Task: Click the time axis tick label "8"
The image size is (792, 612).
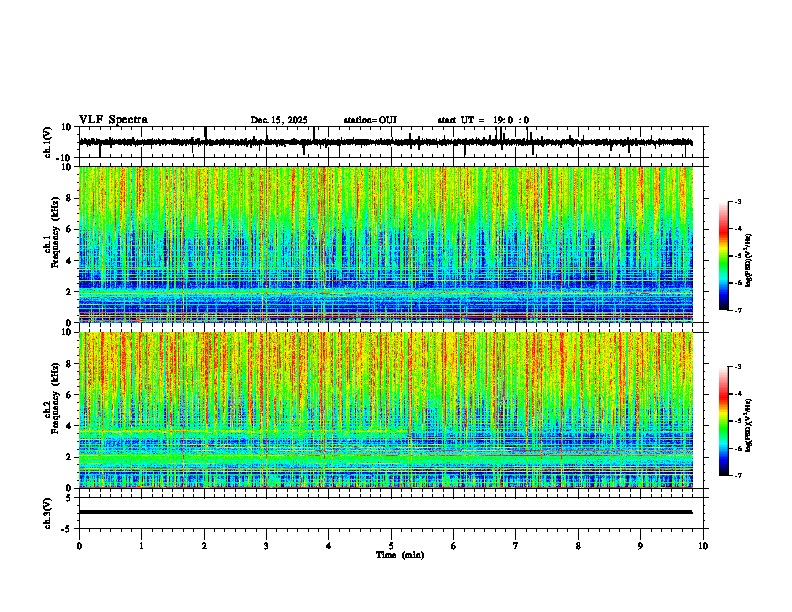Action: [578, 546]
